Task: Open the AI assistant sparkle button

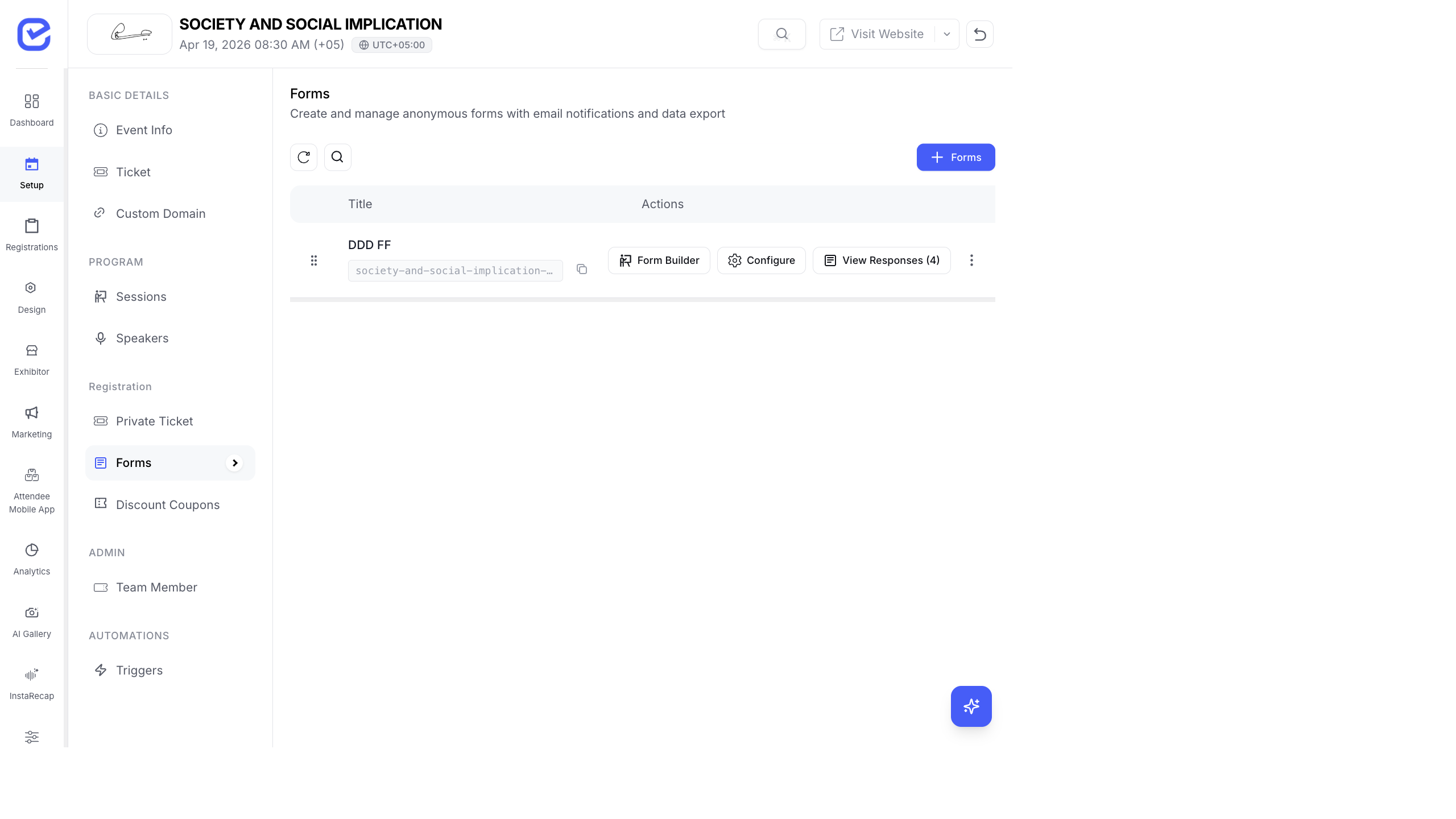Action: [x=971, y=706]
